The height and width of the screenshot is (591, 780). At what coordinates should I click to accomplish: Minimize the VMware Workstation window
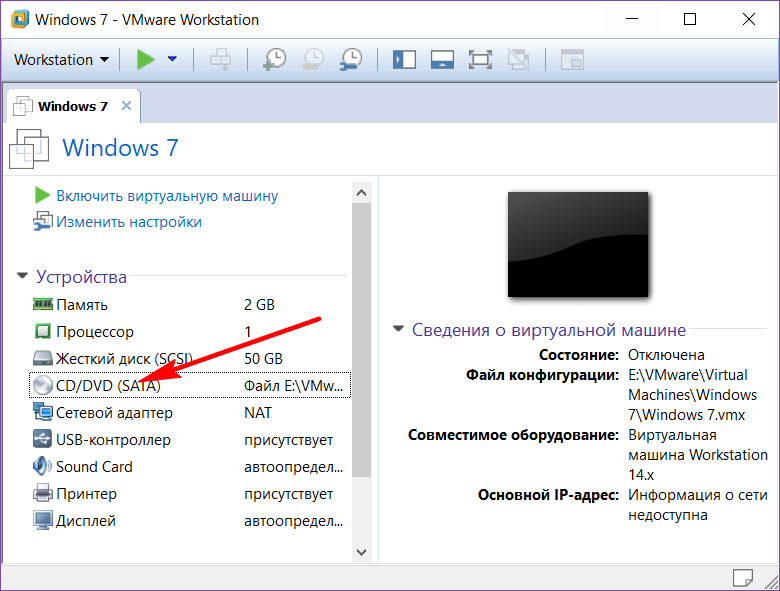point(632,19)
